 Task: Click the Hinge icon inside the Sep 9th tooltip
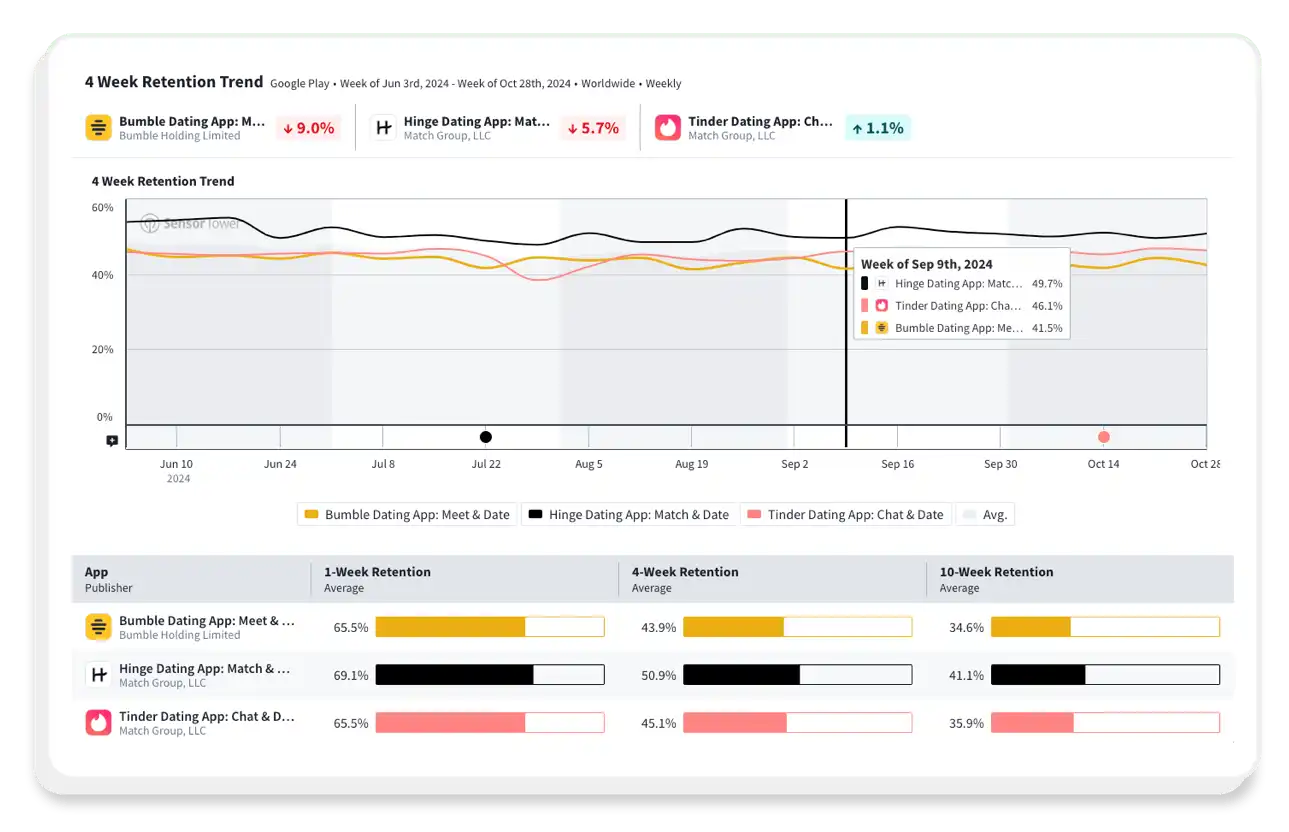(880, 283)
